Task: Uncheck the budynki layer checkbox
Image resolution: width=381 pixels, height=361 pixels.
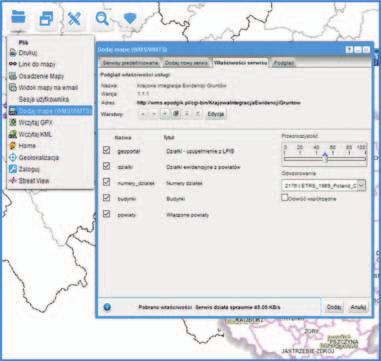Action: (106, 198)
